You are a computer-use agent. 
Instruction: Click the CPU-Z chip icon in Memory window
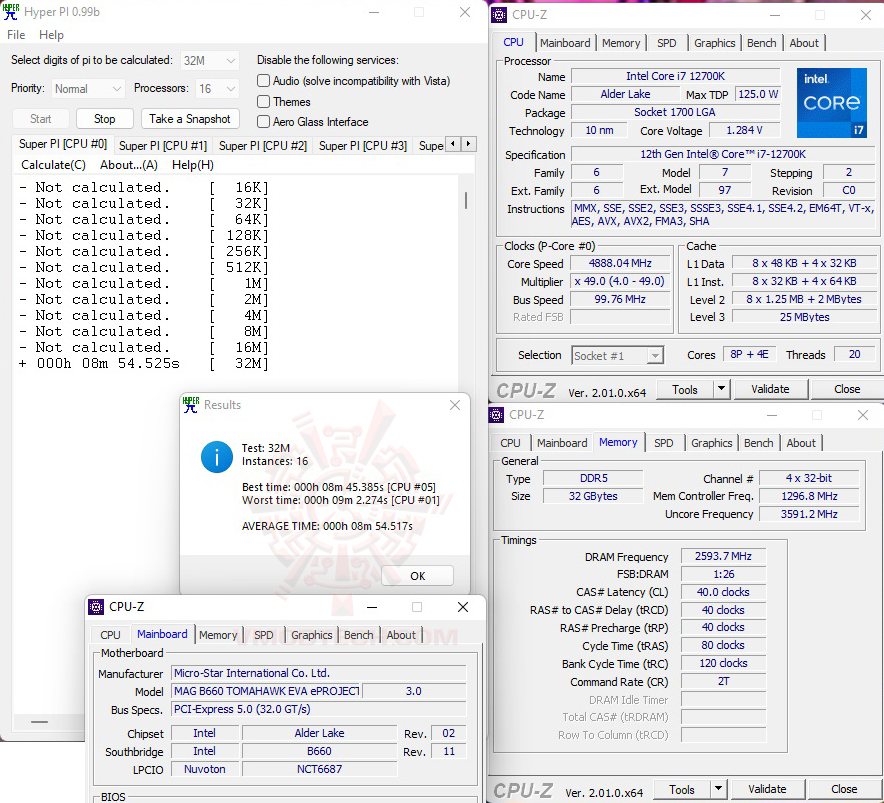(x=496, y=415)
